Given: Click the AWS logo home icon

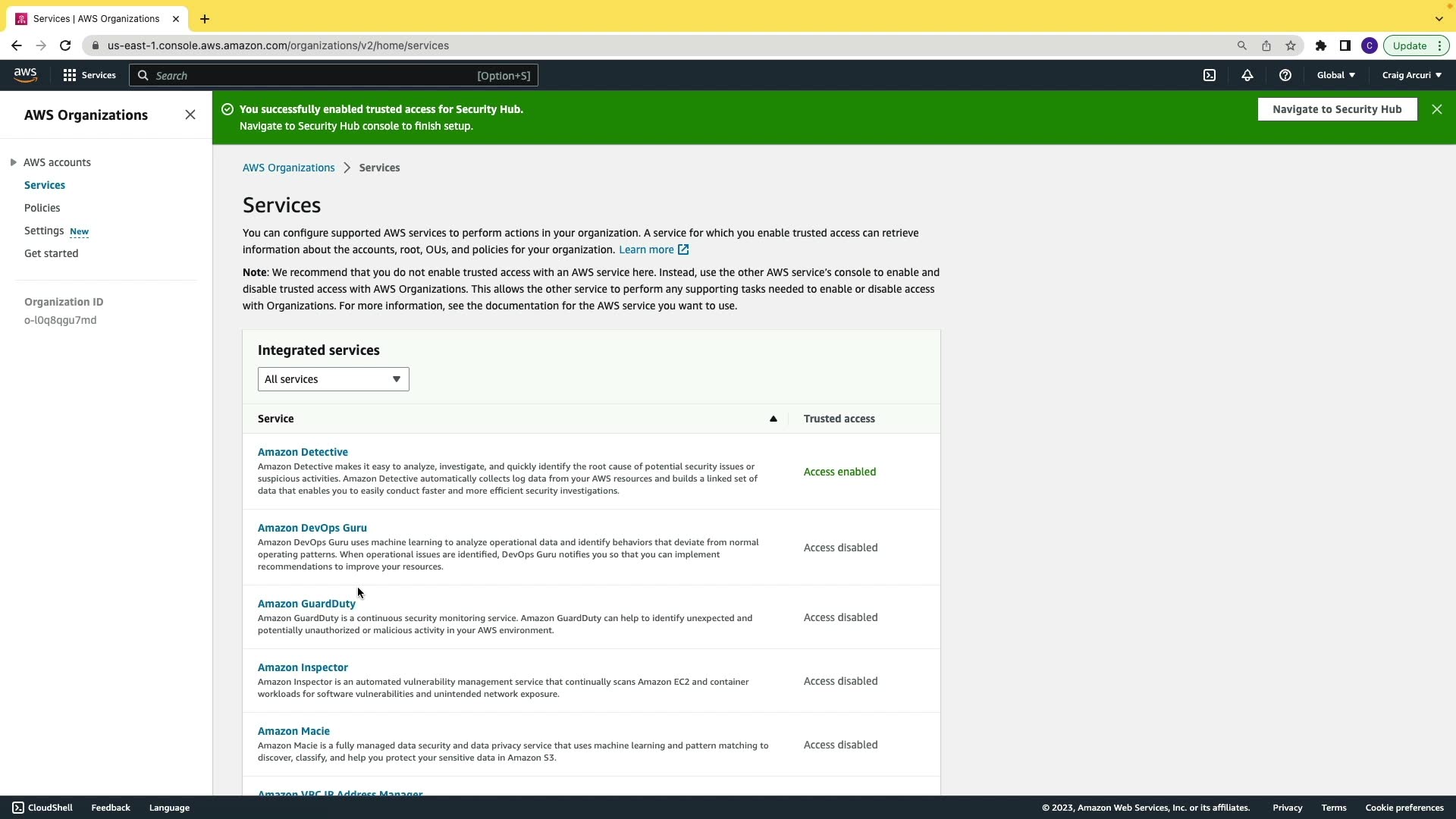Looking at the screenshot, I should [25, 75].
